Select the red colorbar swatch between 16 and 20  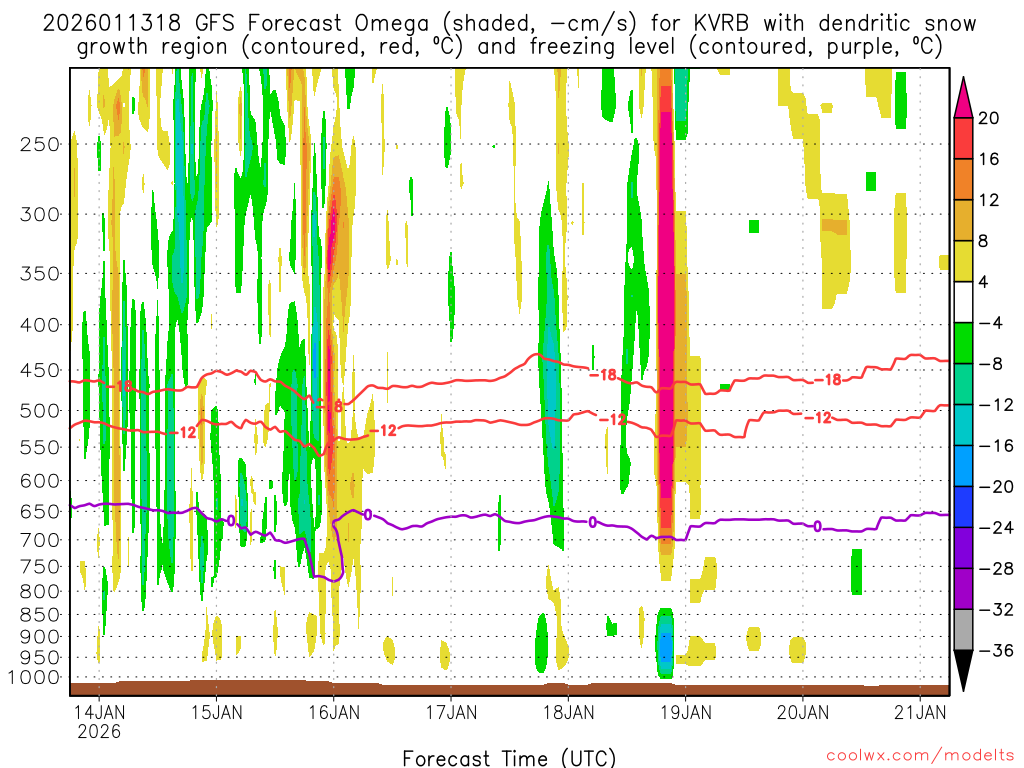coord(965,138)
